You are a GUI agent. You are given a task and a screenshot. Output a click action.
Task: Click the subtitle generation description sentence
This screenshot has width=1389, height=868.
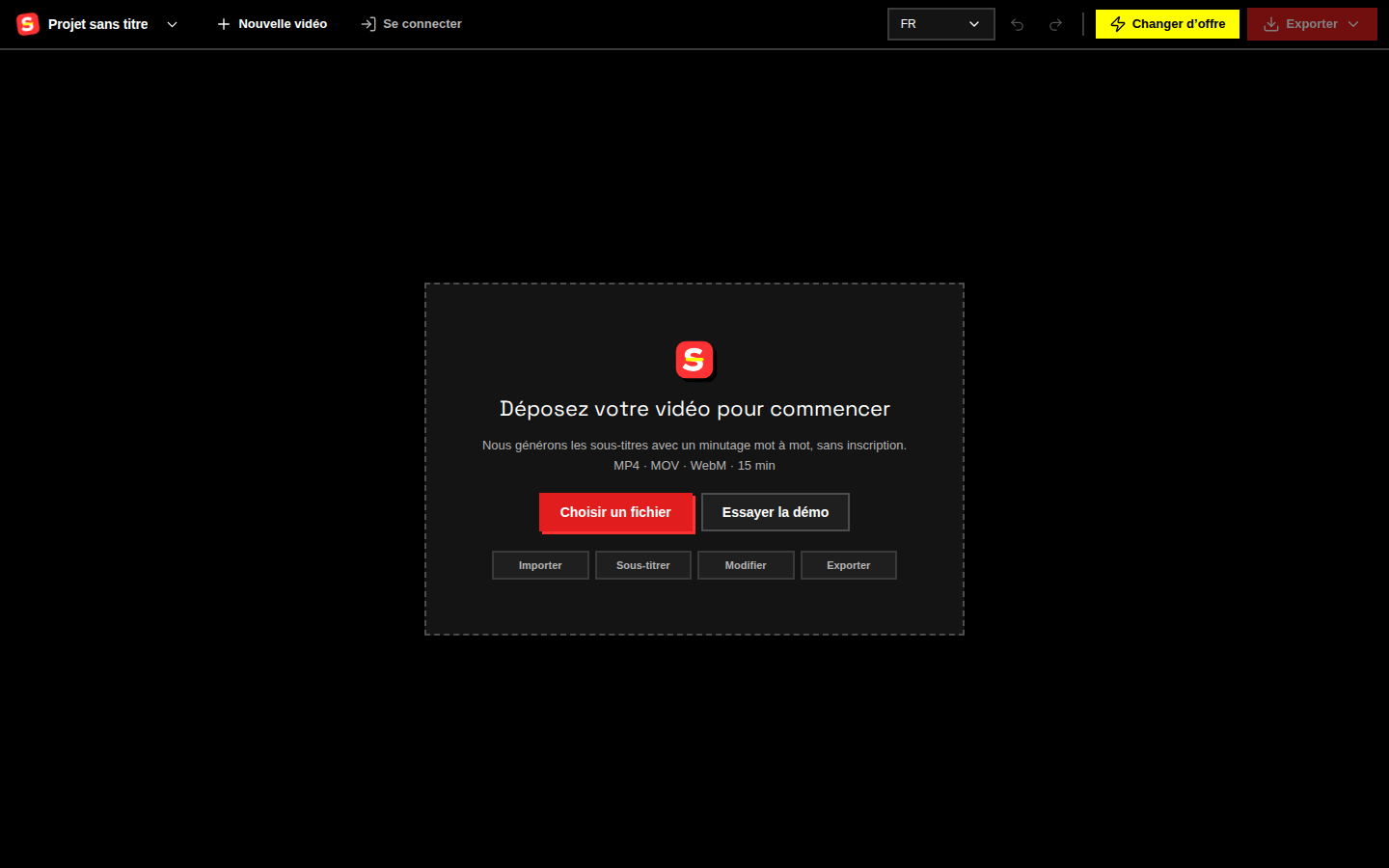[x=694, y=446]
